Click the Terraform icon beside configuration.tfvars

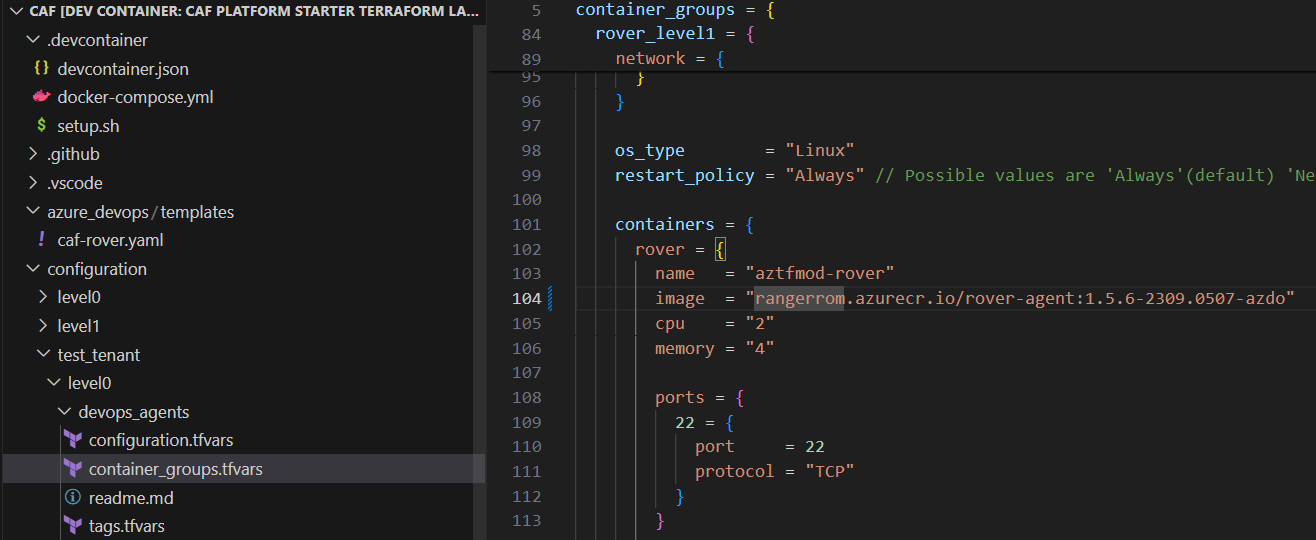[x=72, y=440]
